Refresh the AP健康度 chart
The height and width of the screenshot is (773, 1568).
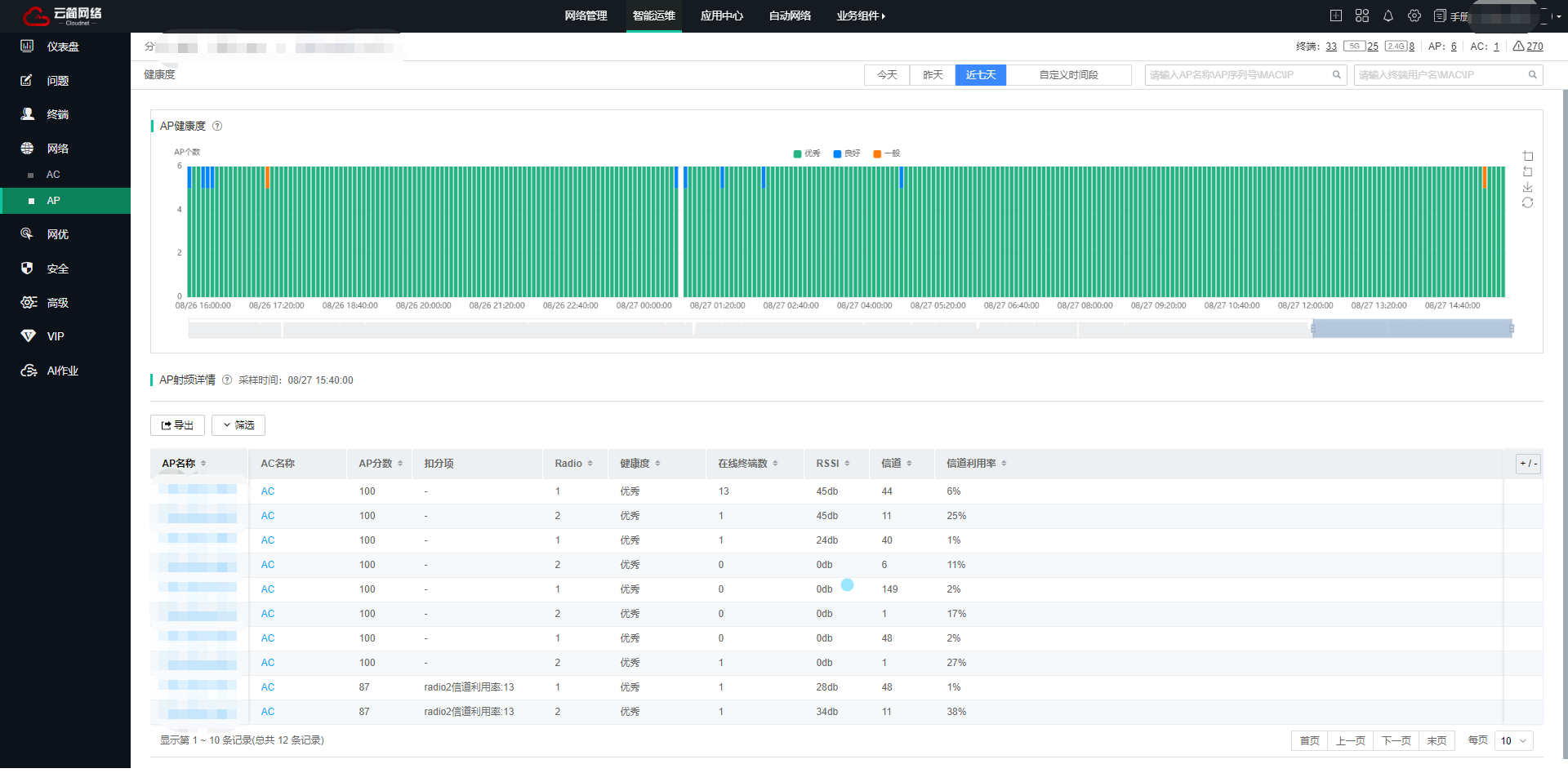[1527, 202]
